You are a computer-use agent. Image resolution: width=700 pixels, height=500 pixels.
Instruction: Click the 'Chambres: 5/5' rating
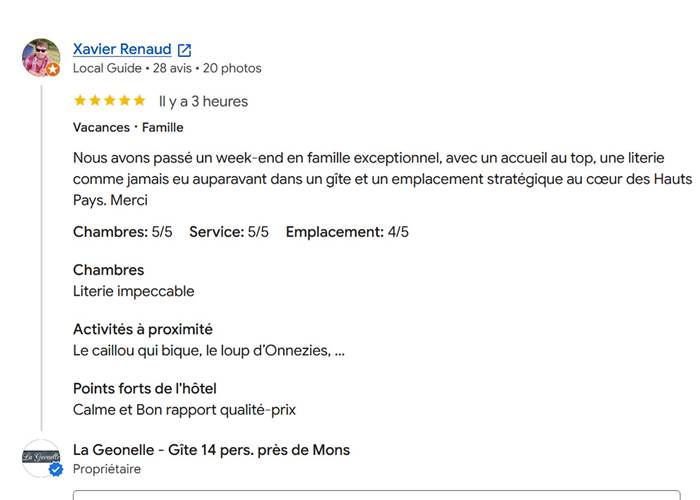(x=123, y=232)
